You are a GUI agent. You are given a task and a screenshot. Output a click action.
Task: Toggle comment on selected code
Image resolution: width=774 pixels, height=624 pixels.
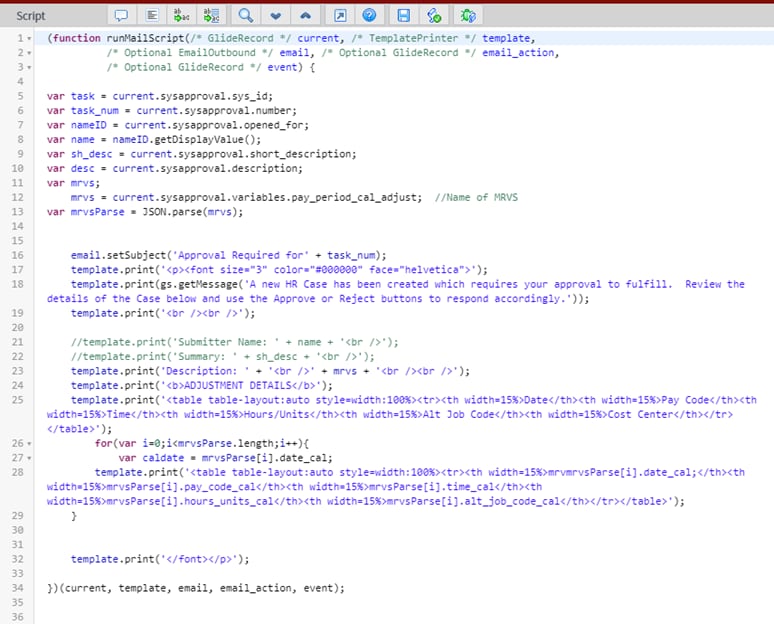tap(121, 15)
